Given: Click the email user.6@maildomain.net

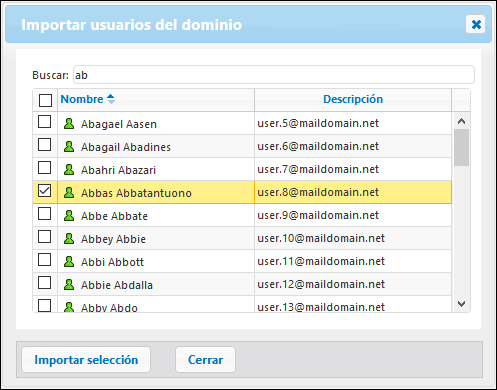Looking at the screenshot, I should pyautogui.click(x=318, y=146).
